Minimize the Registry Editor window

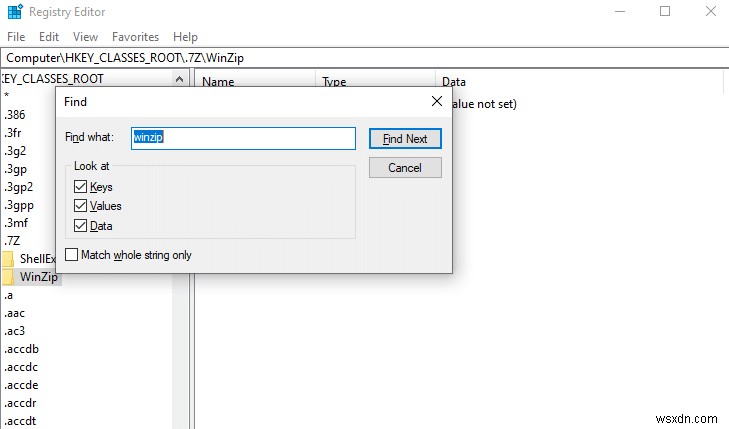620,11
